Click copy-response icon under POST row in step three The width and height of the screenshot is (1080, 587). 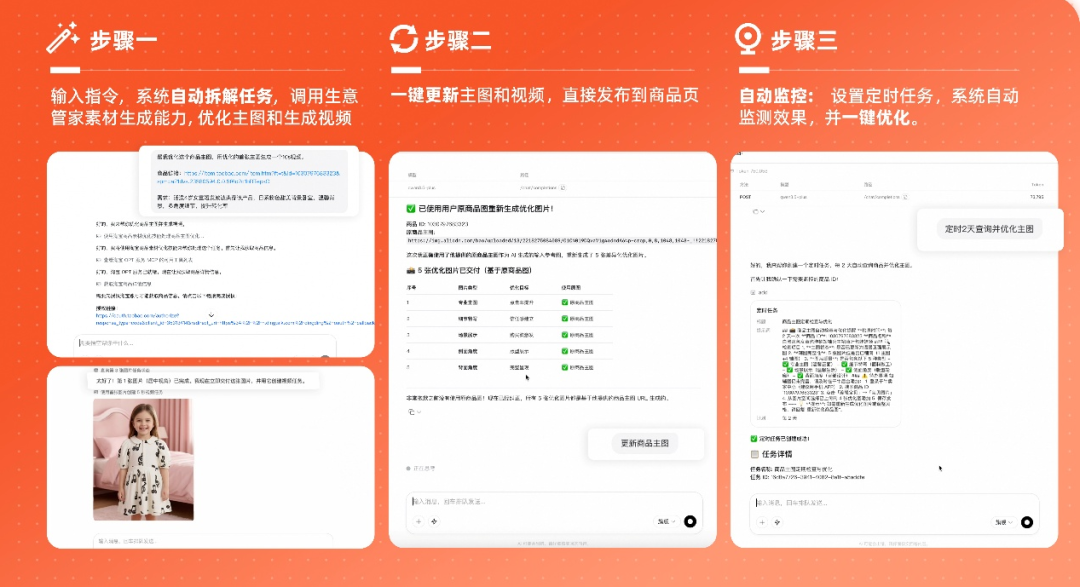pos(756,212)
